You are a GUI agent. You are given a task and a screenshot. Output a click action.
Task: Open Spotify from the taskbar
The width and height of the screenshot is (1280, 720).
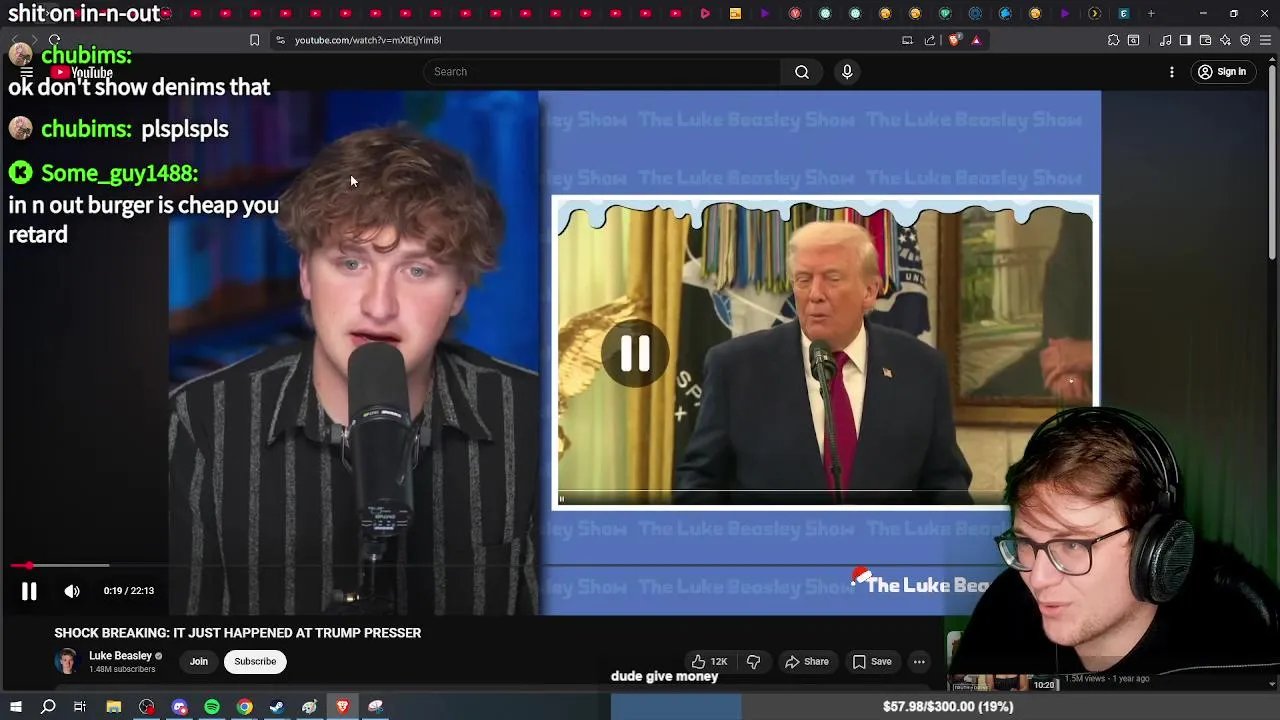(x=212, y=707)
